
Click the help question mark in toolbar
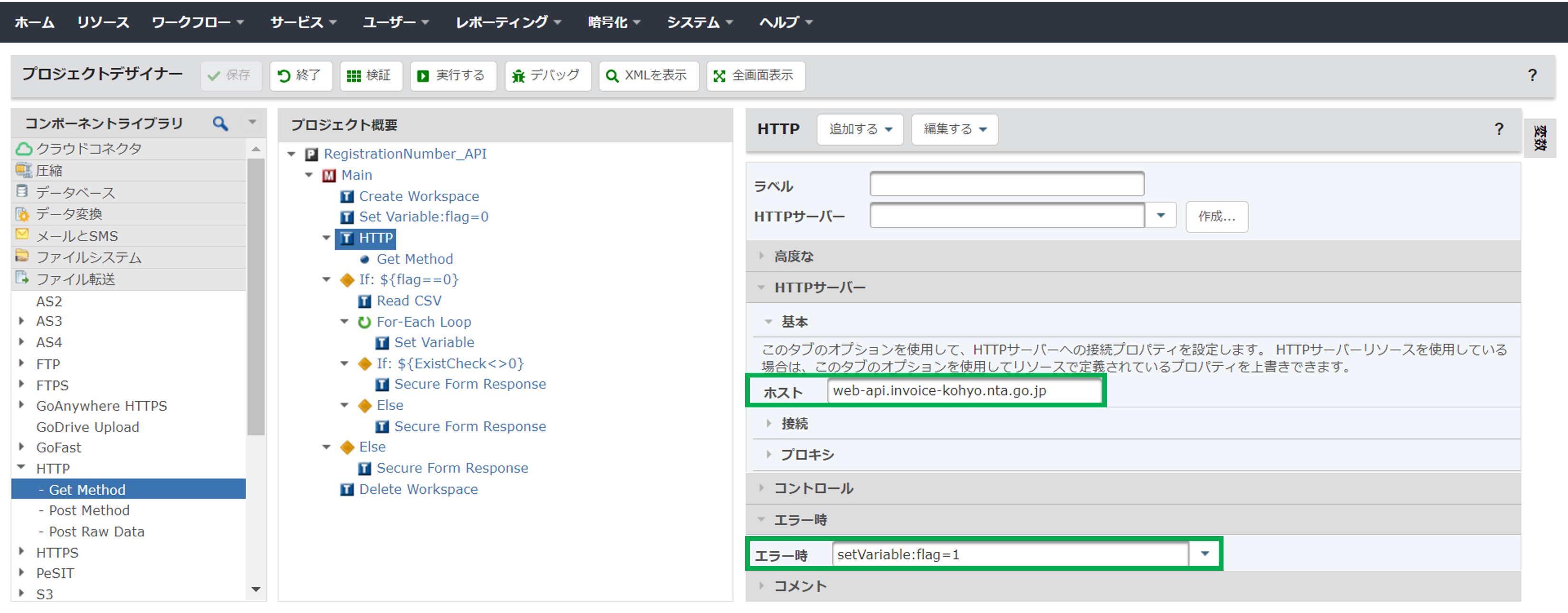(x=1532, y=75)
